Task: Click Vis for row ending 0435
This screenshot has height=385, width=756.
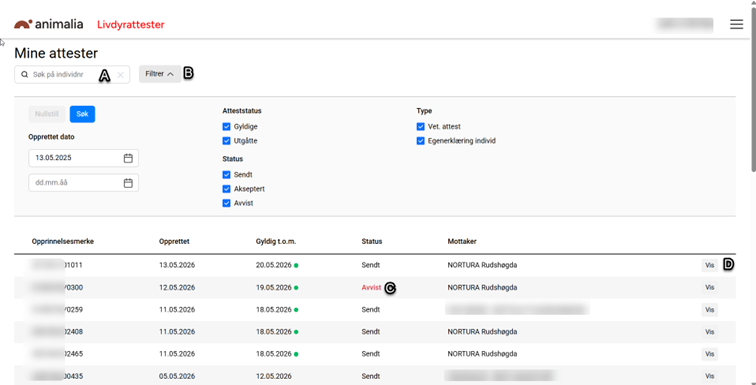Action: click(x=709, y=376)
